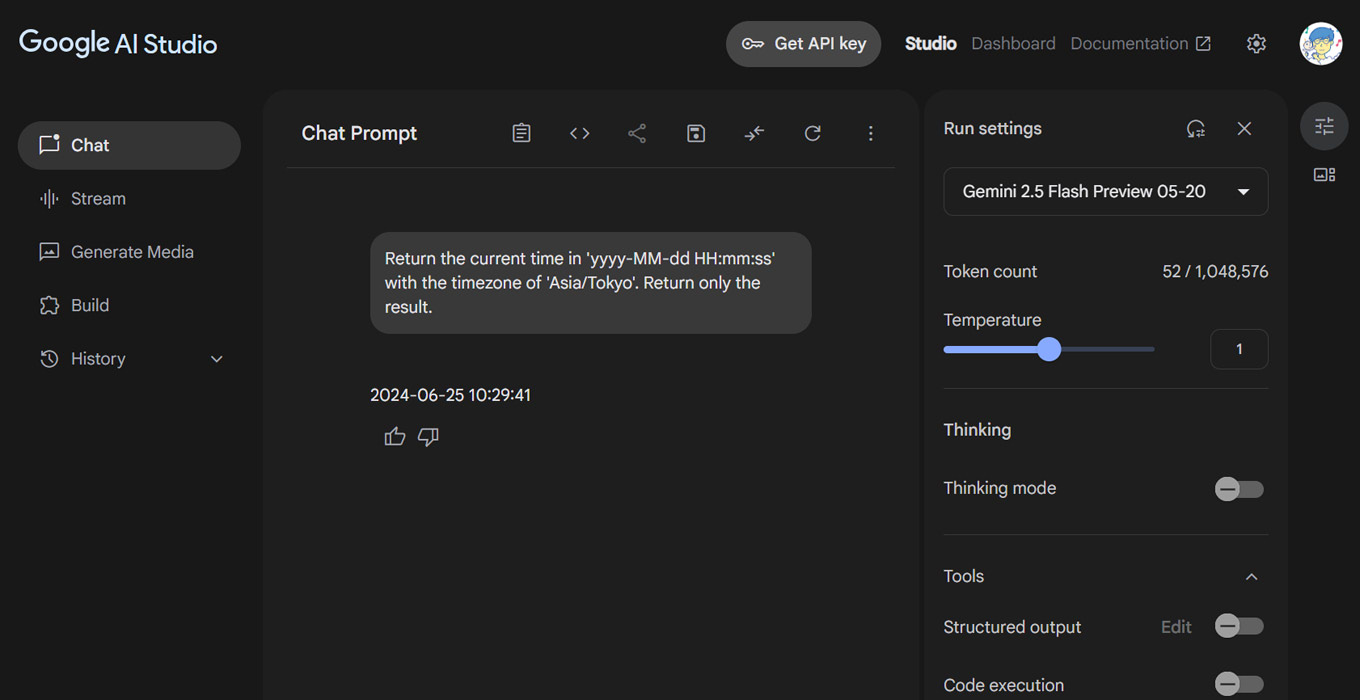Mark the response with thumbs down

pos(428,436)
